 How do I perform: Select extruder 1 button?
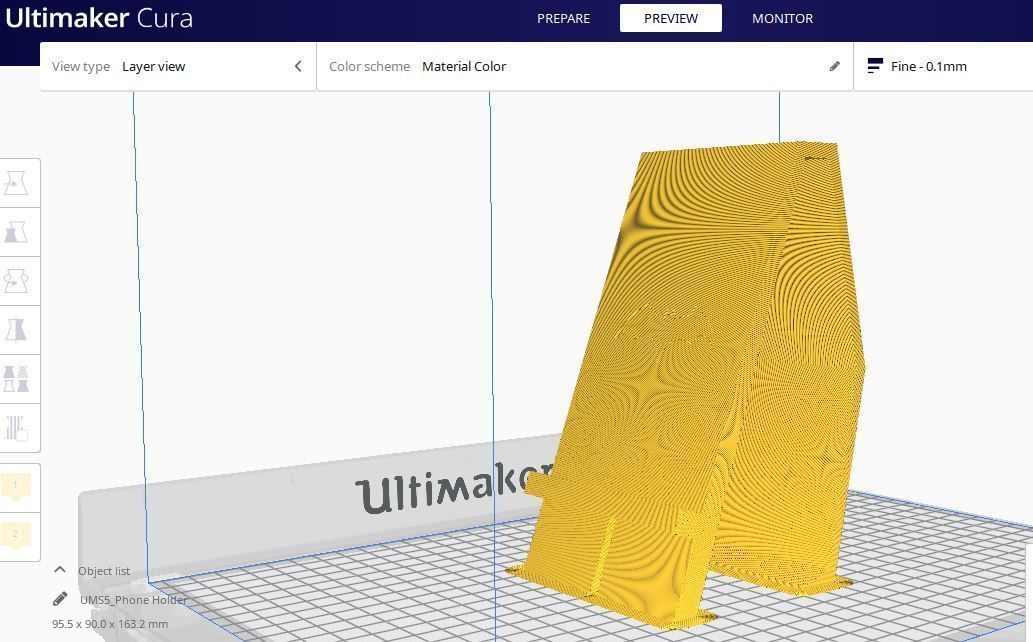click(x=16, y=488)
